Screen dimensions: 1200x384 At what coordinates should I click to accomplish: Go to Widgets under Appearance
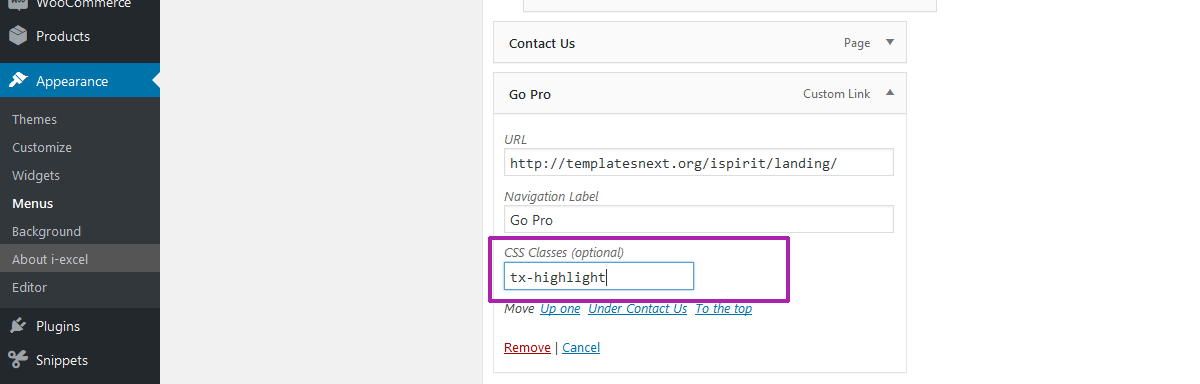[36, 175]
